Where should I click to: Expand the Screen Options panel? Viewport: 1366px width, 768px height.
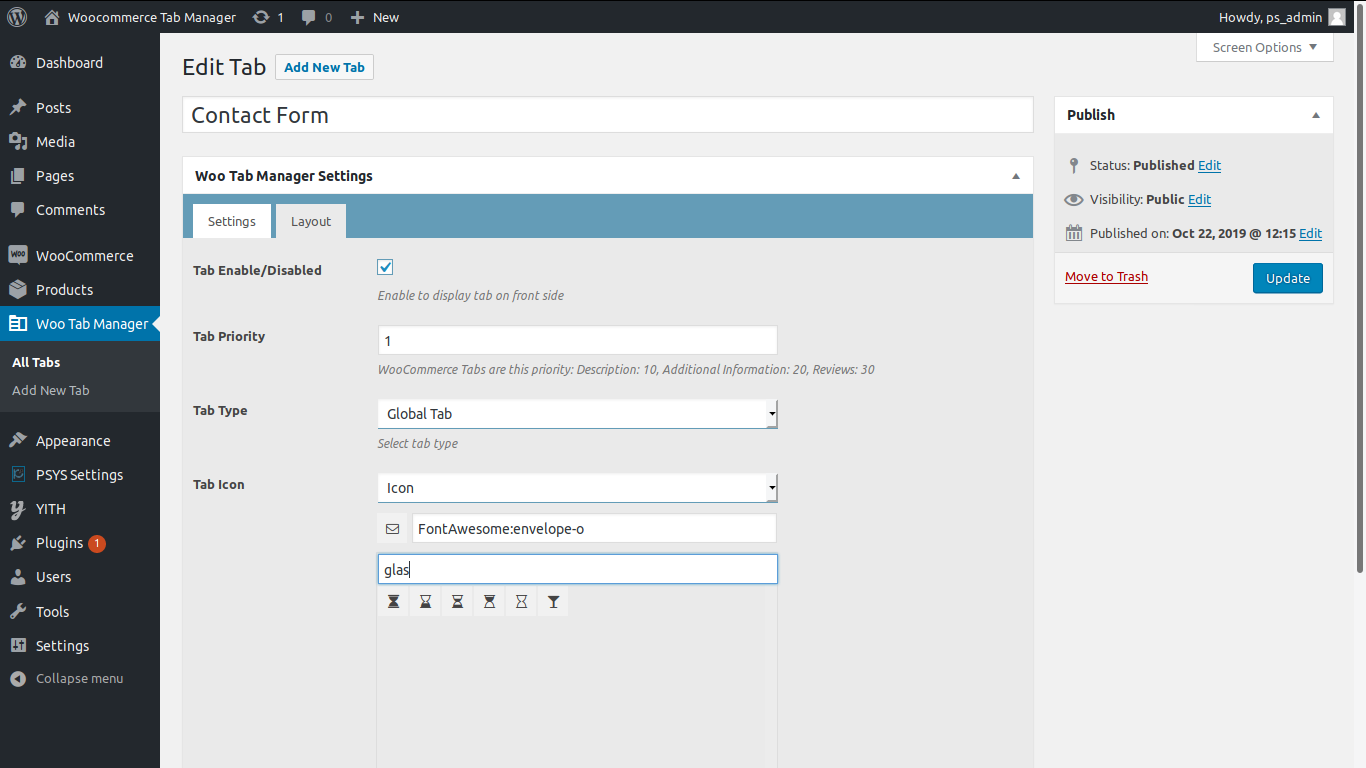(x=1264, y=47)
